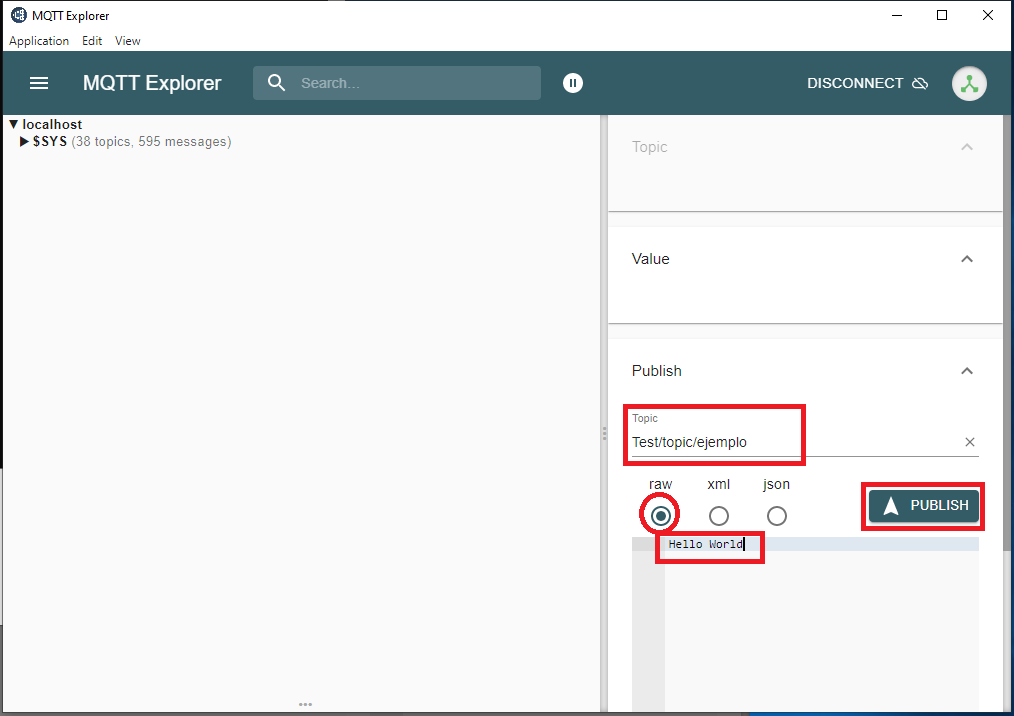The height and width of the screenshot is (716, 1014).
Task: Open the green connection avatar icon
Action: click(x=969, y=83)
